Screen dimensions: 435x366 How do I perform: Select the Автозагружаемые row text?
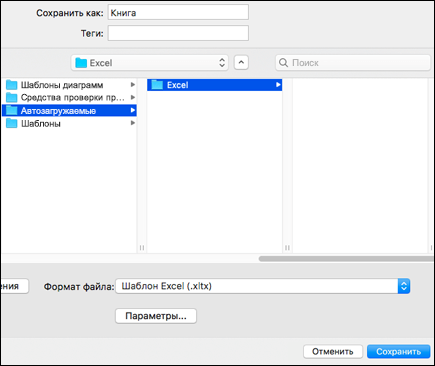58,111
